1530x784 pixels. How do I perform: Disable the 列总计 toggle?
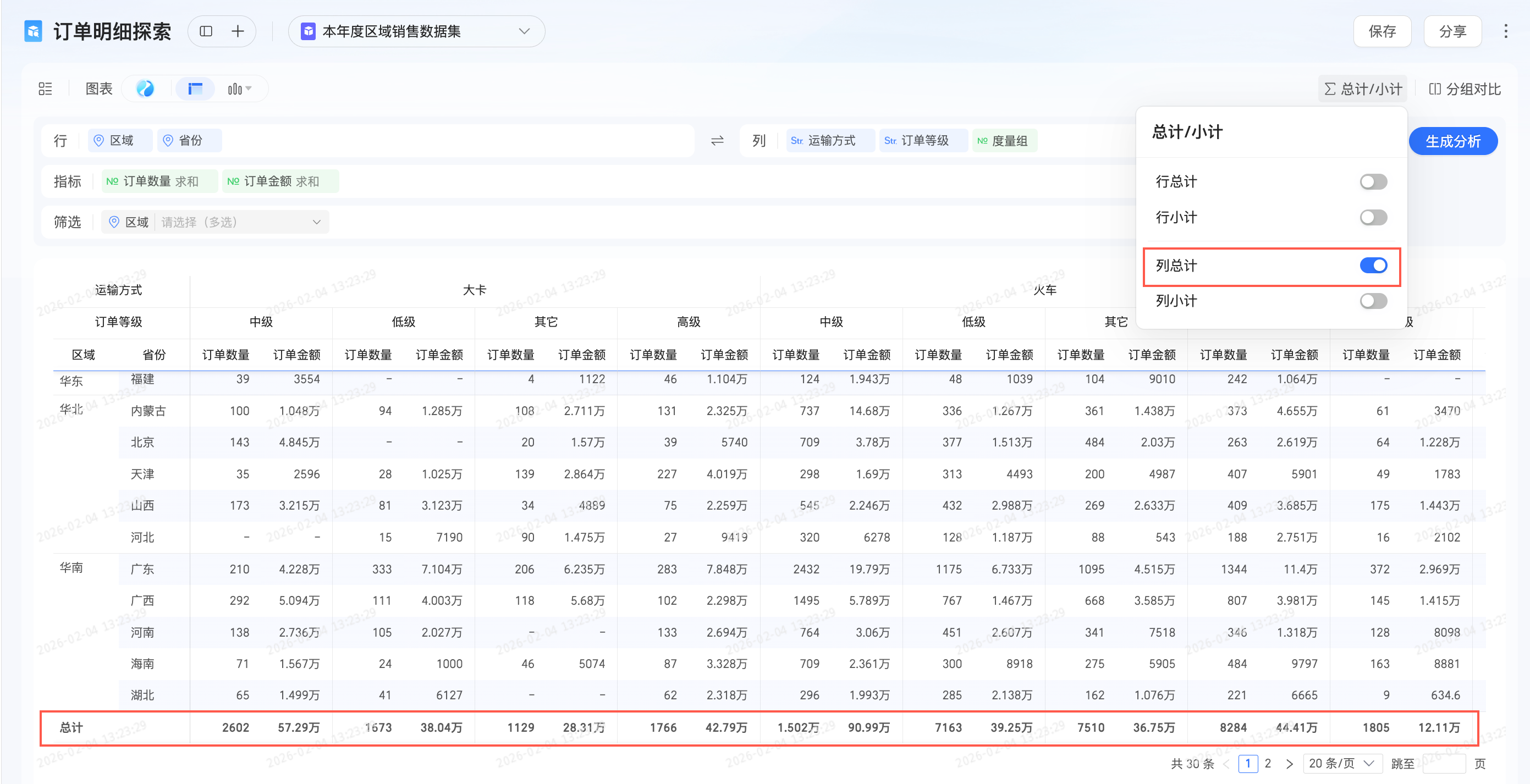click(1373, 266)
